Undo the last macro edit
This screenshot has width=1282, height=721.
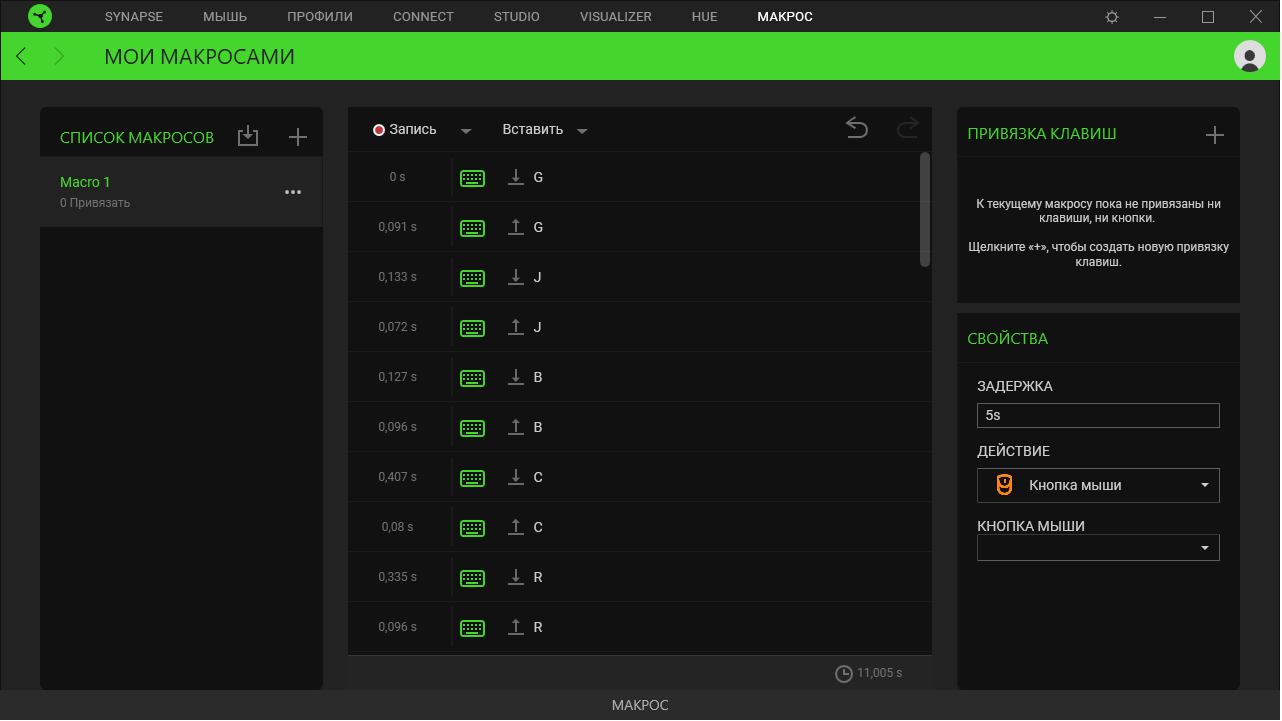click(x=857, y=128)
